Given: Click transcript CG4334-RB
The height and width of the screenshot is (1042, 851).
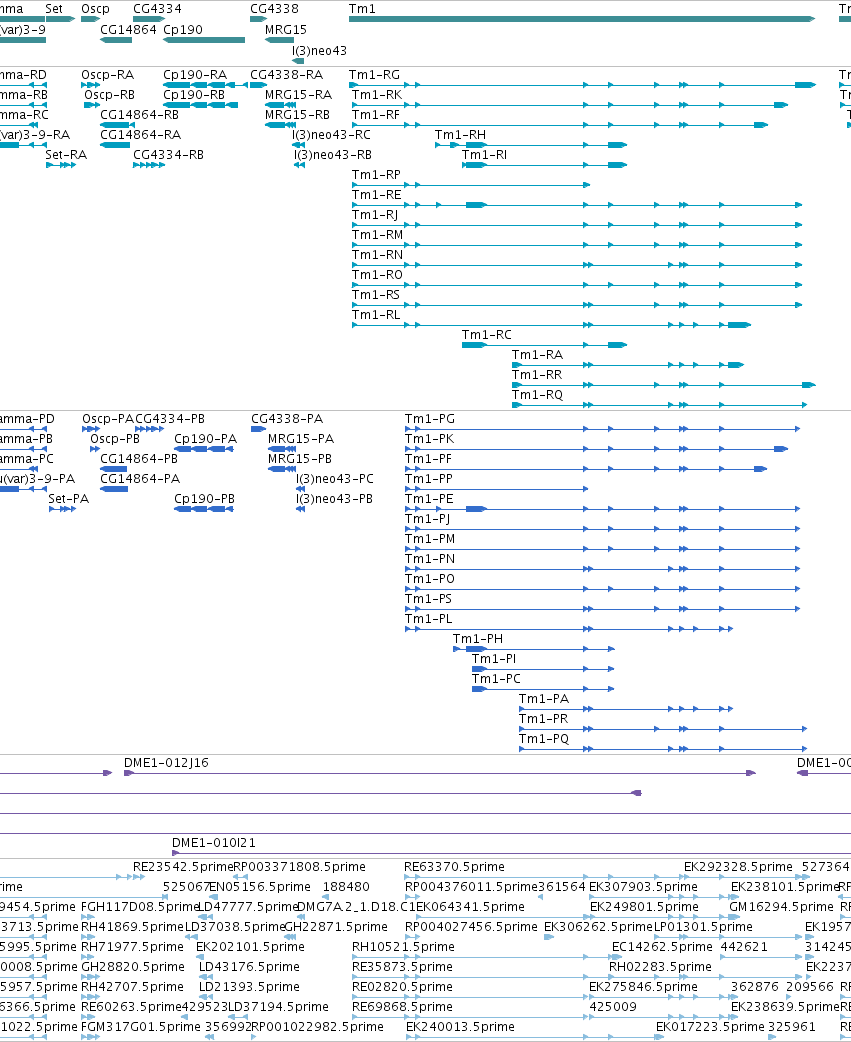Looking at the screenshot, I should pyautogui.click(x=169, y=155).
